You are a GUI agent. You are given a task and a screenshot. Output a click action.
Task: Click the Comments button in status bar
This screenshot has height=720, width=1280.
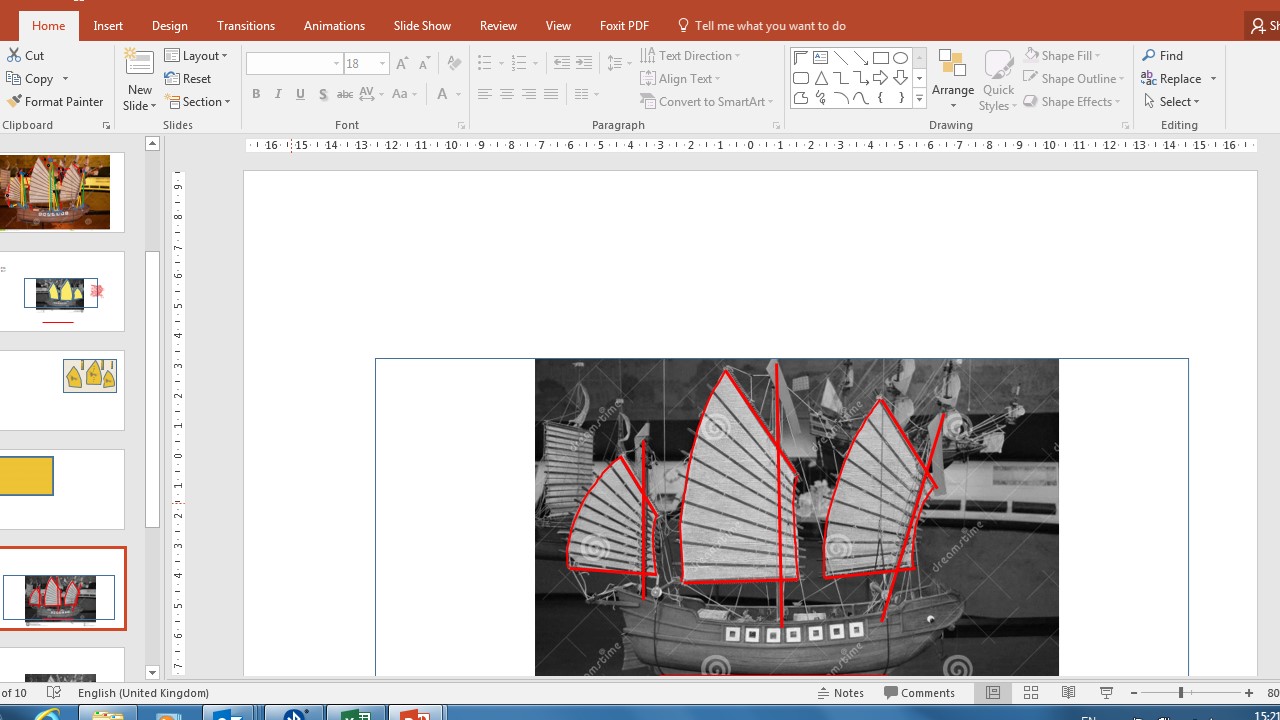click(x=920, y=692)
